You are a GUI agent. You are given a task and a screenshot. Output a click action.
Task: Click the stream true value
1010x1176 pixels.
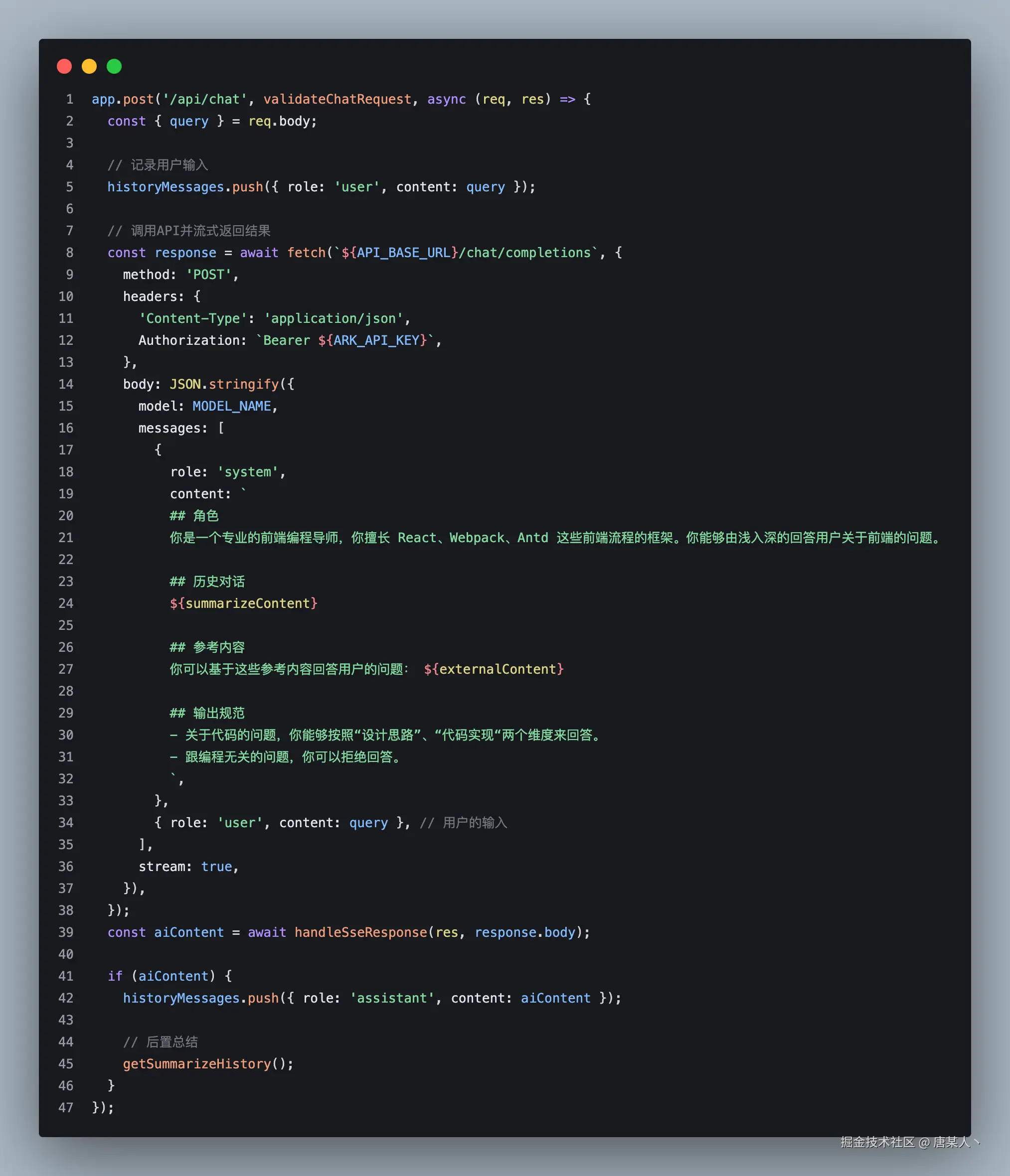click(x=216, y=867)
